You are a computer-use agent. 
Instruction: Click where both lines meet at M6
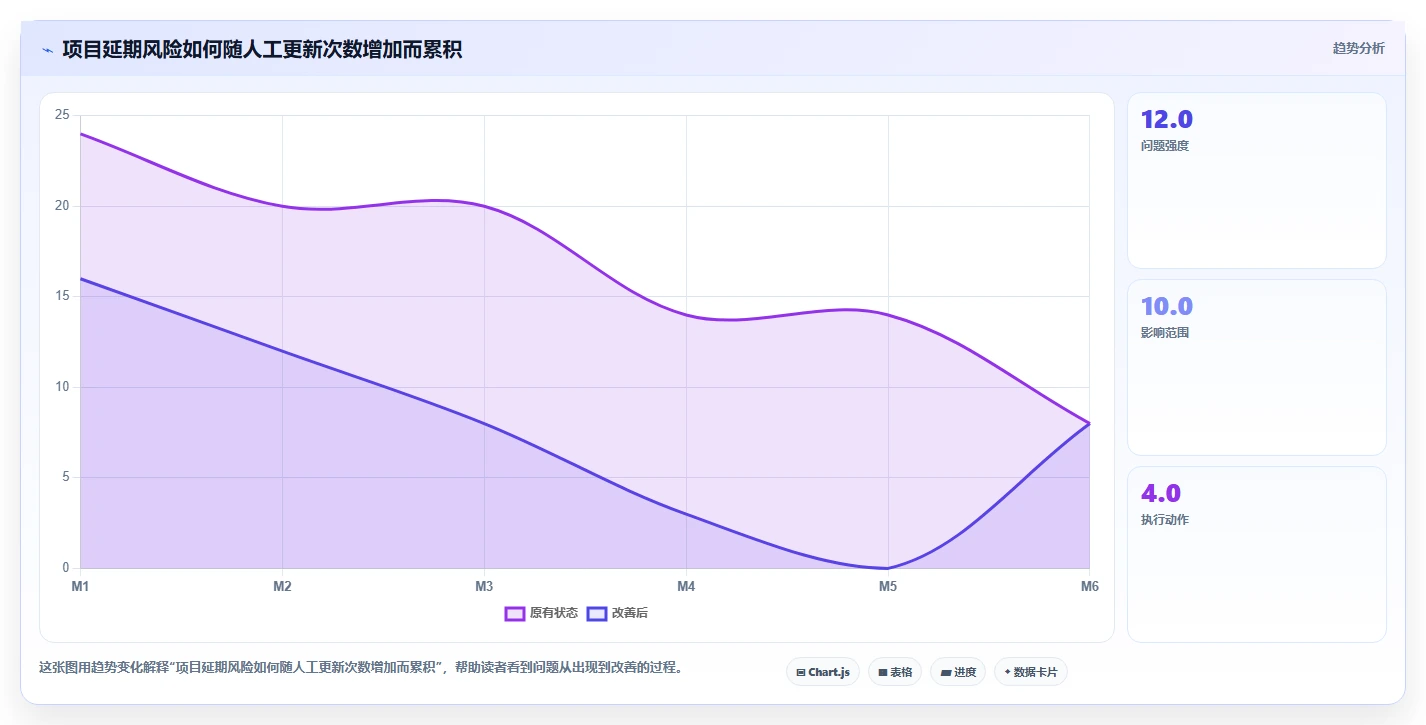(x=1090, y=423)
